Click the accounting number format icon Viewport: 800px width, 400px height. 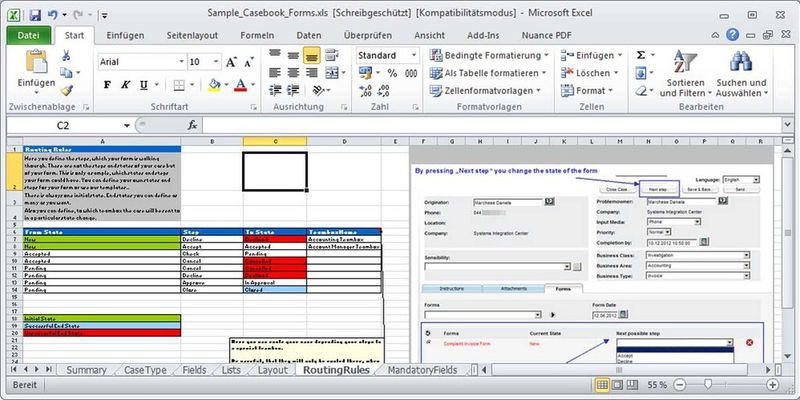coord(365,73)
